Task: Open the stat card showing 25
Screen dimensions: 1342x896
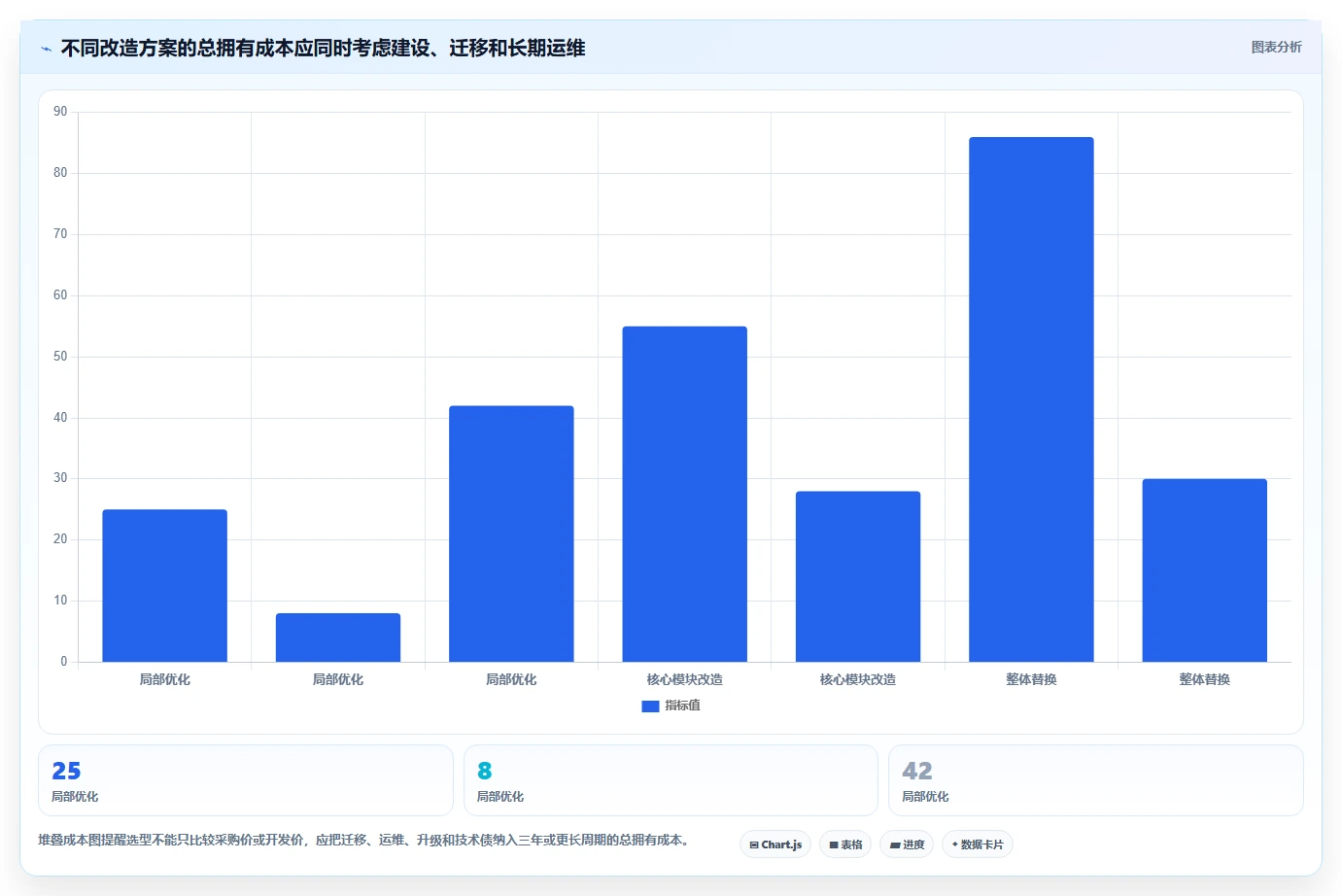Action: 246,780
